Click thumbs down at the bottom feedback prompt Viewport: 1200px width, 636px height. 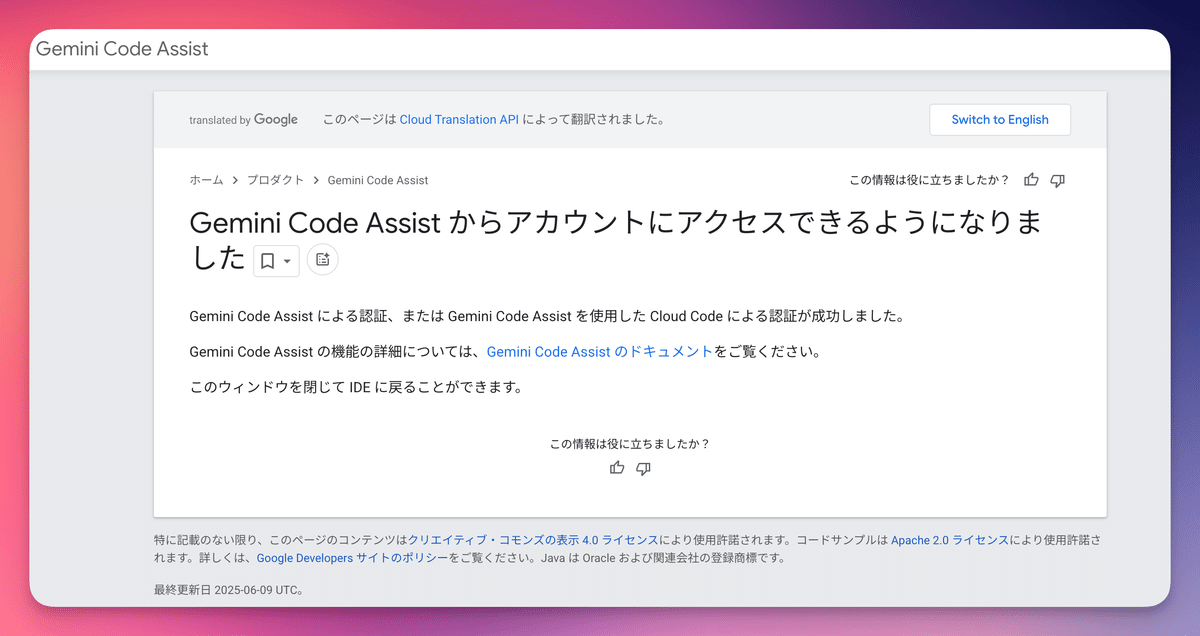[x=643, y=468]
